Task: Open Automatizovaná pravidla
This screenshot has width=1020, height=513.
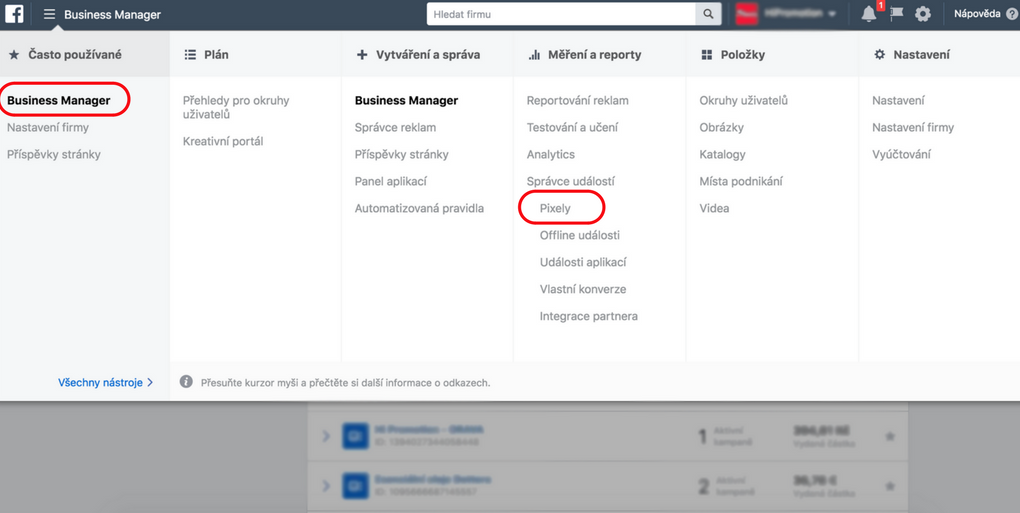Action: (x=420, y=209)
